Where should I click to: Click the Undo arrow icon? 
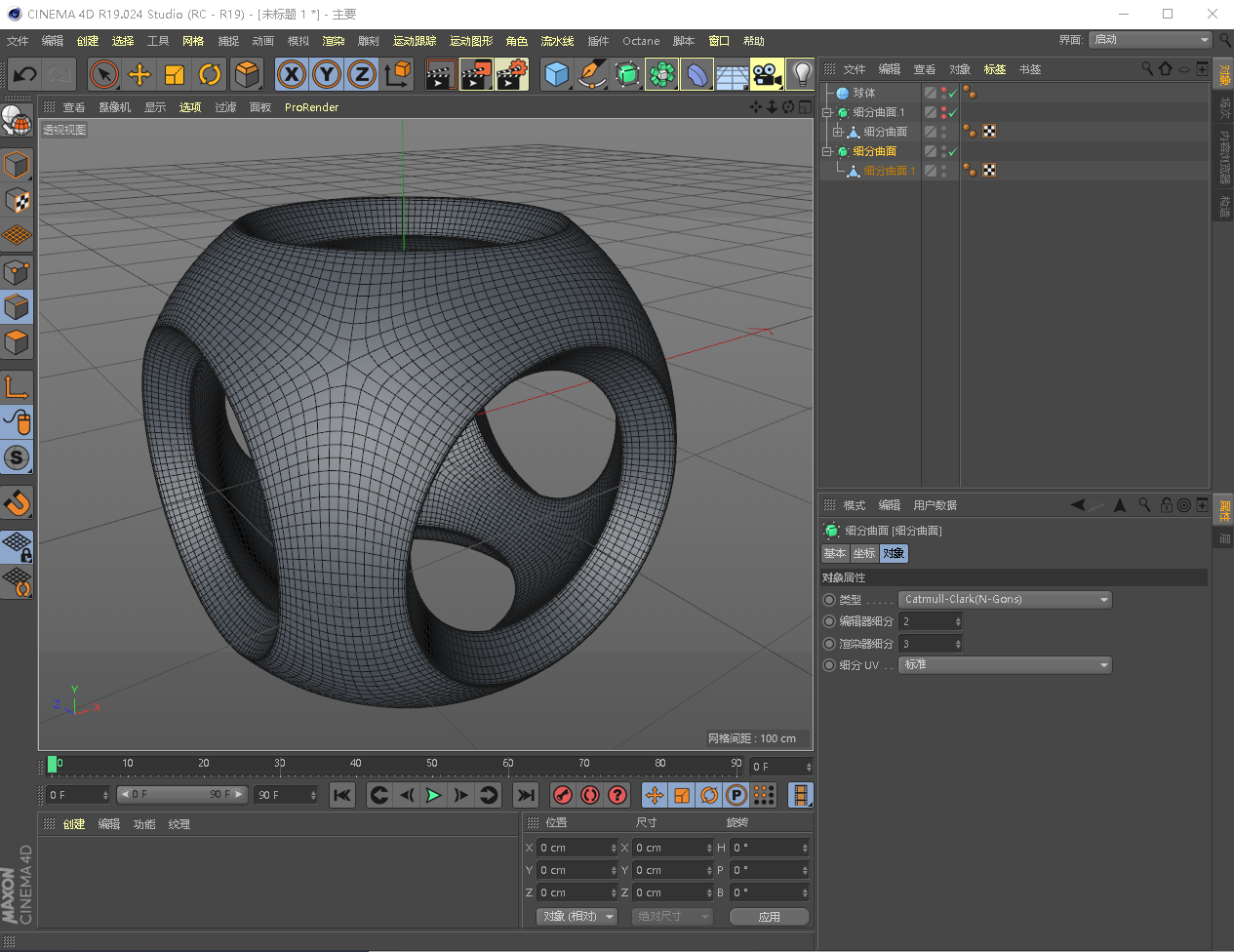coord(25,75)
